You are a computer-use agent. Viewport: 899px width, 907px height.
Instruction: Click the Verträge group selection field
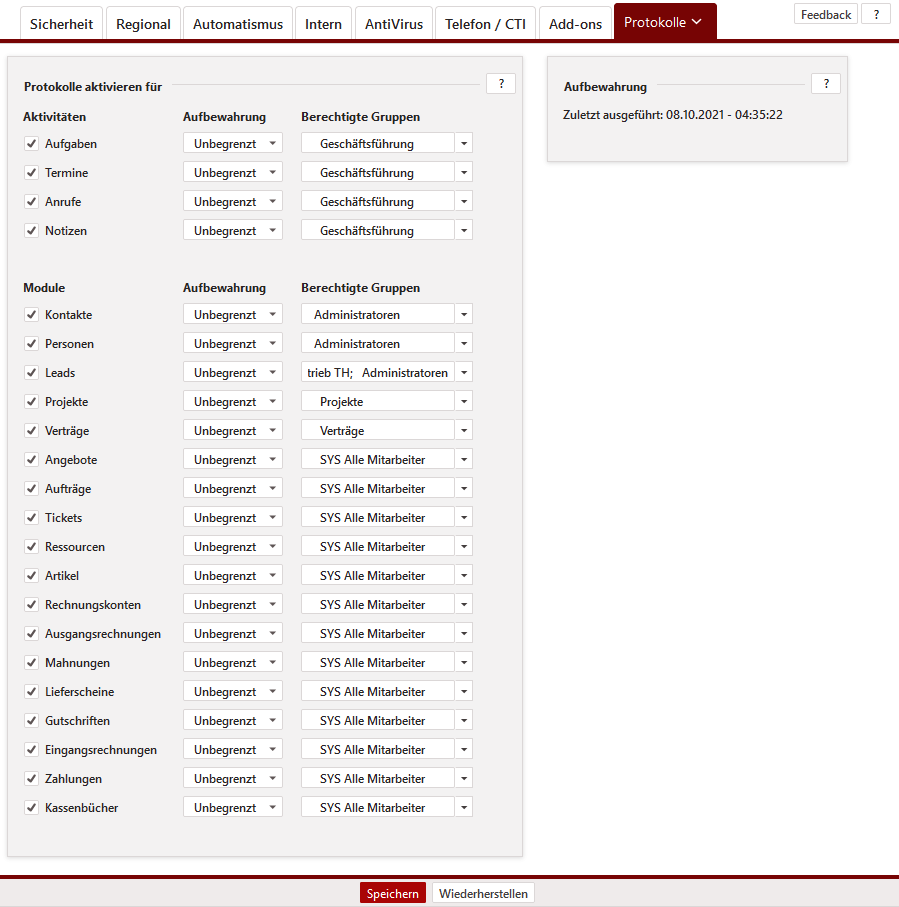[x=378, y=431]
